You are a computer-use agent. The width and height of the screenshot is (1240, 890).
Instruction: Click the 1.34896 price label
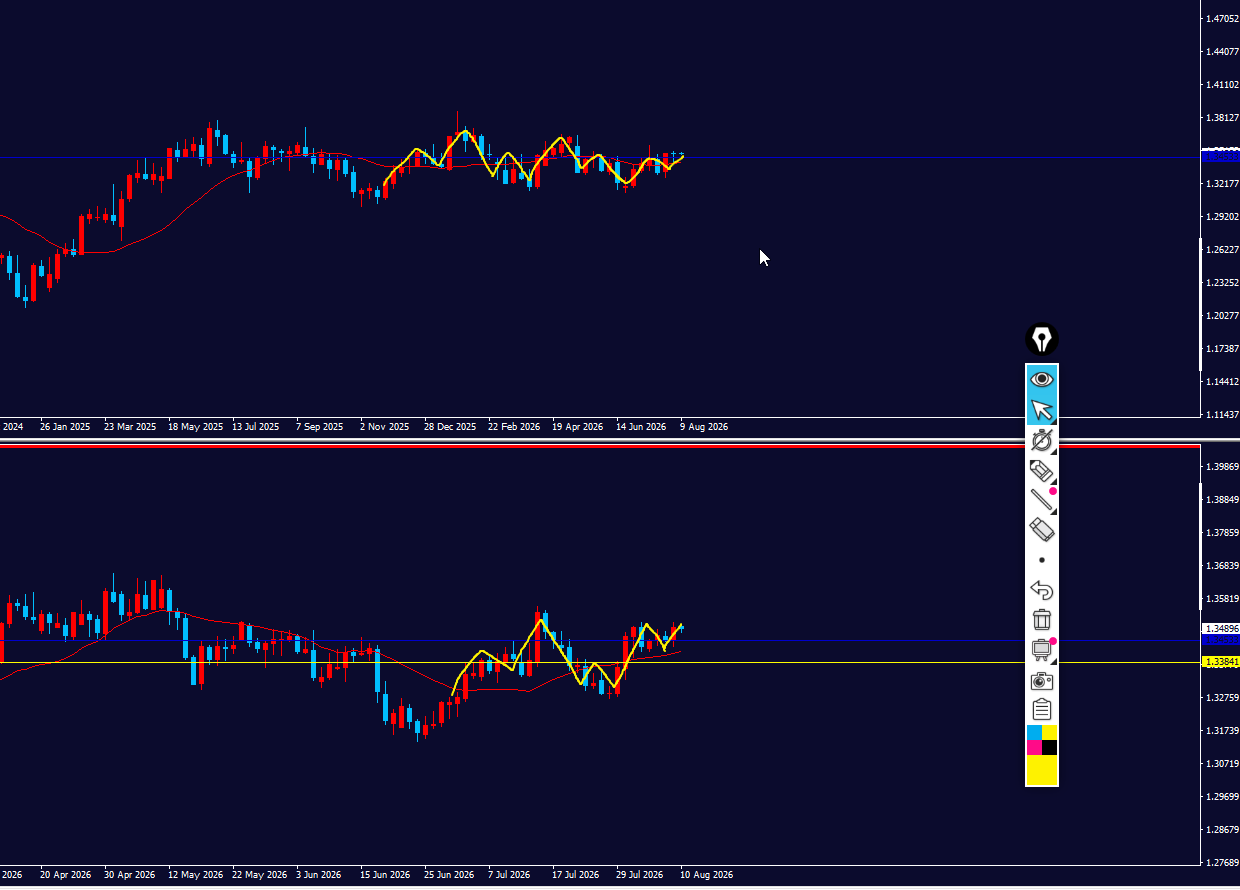coord(1220,629)
